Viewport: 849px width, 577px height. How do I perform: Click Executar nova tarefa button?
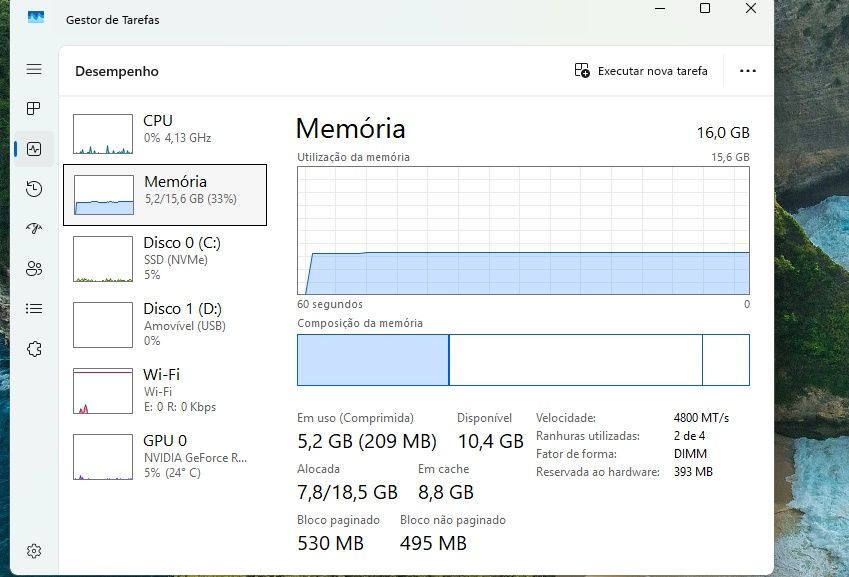pyautogui.click(x=641, y=71)
